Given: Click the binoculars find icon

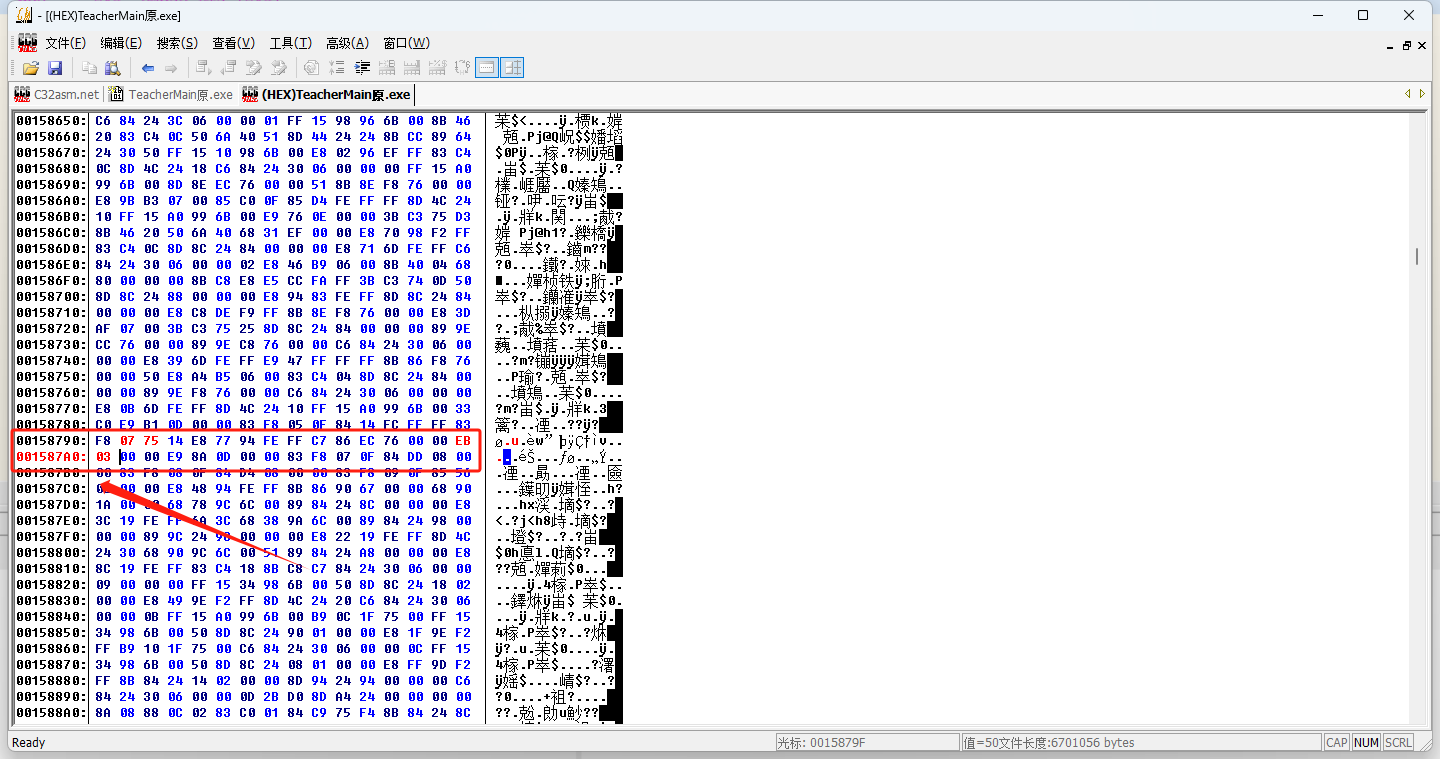Looking at the screenshot, I should [x=113, y=68].
